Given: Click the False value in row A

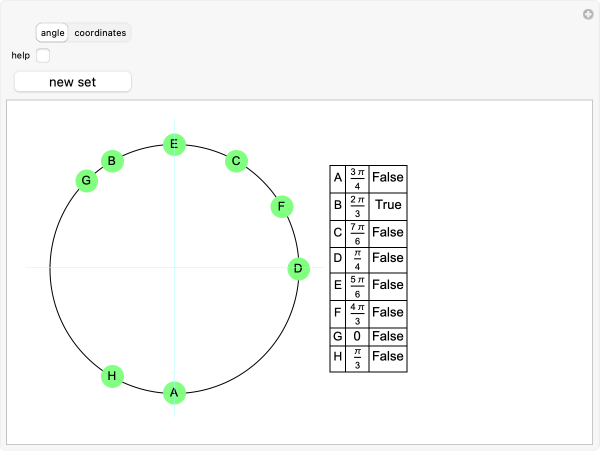Looking at the screenshot, I should click(x=388, y=178).
